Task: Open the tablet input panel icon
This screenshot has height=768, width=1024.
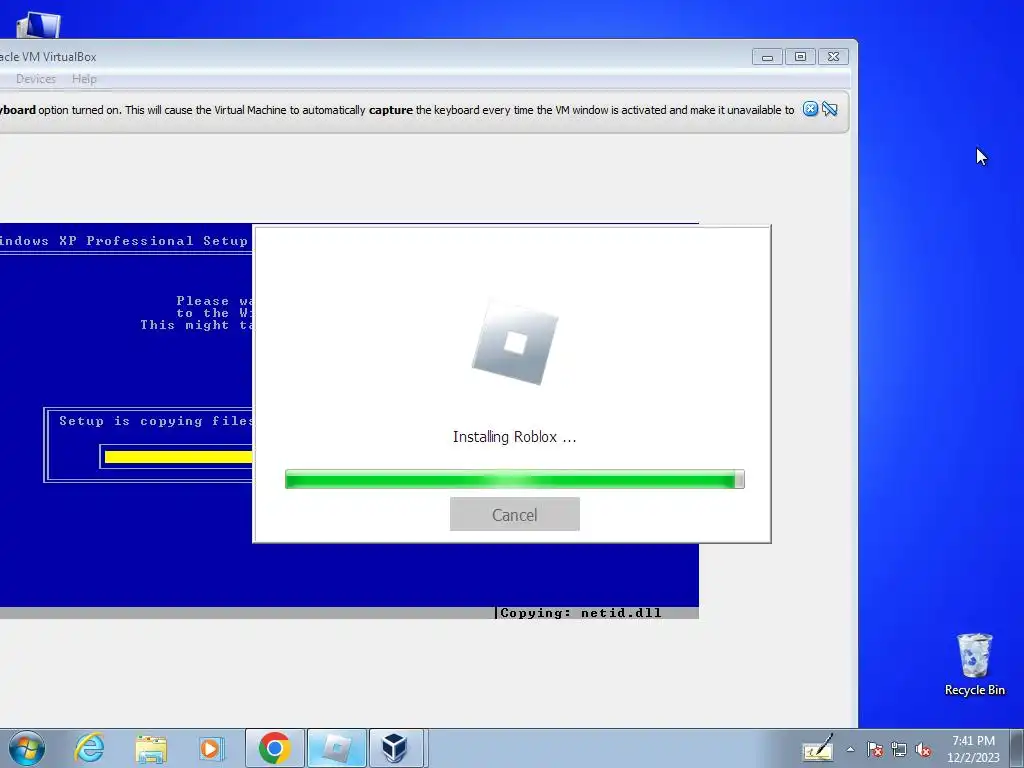Action: 818,748
